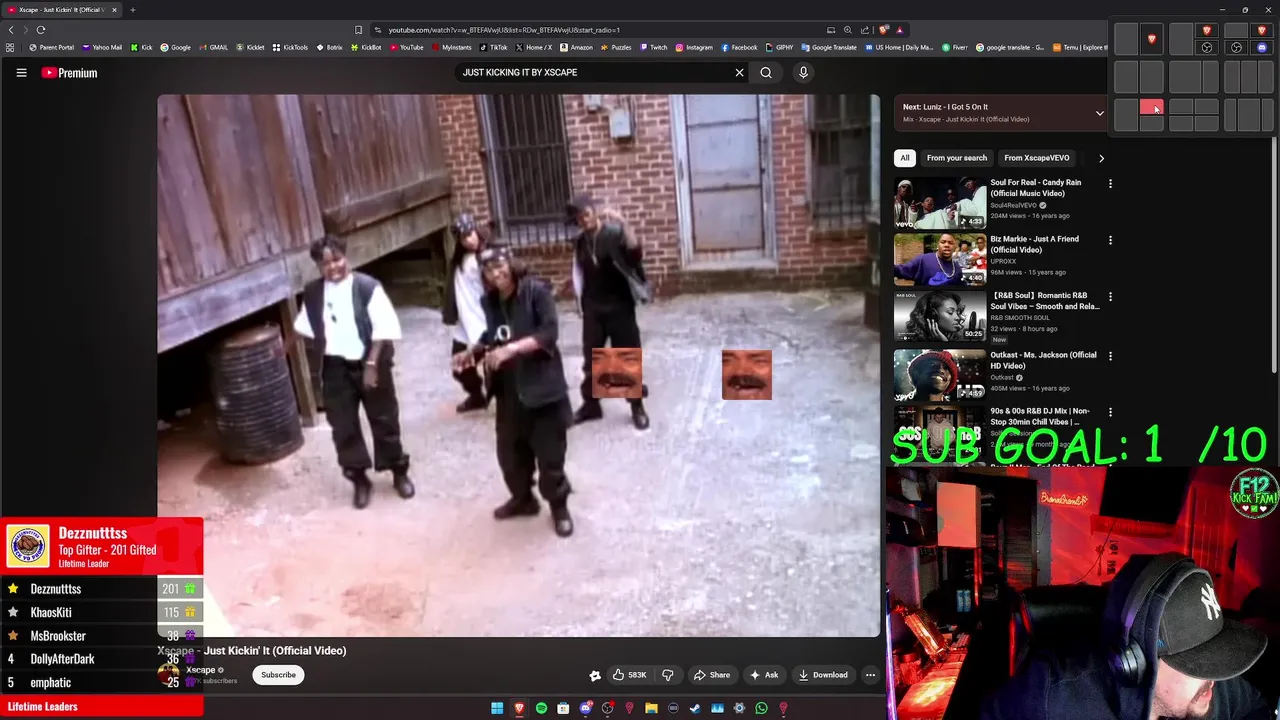Open File Explorer from taskbar

[x=651, y=708]
